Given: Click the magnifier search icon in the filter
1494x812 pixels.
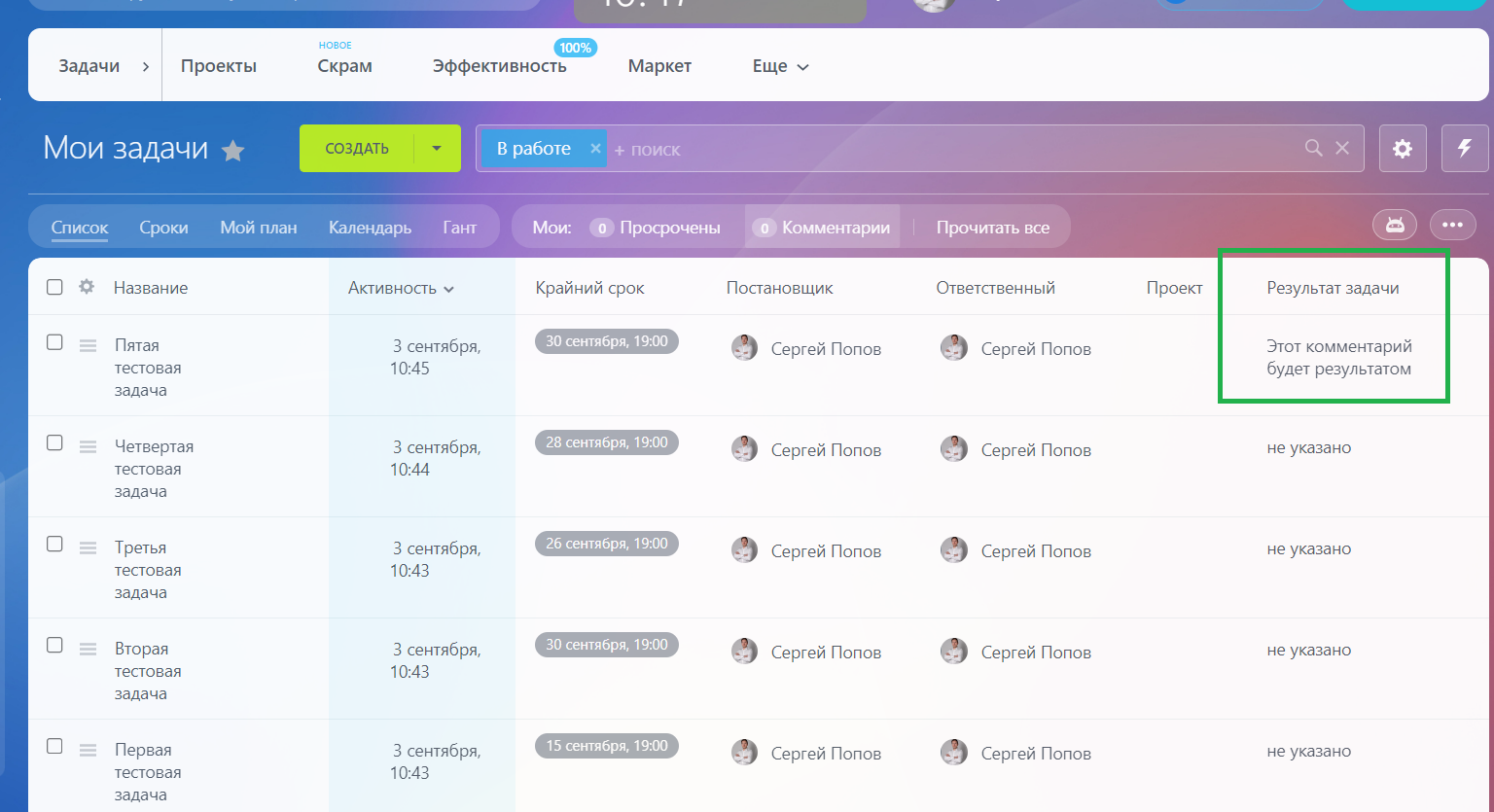Looking at the screenshot, I should point(1314,148).
